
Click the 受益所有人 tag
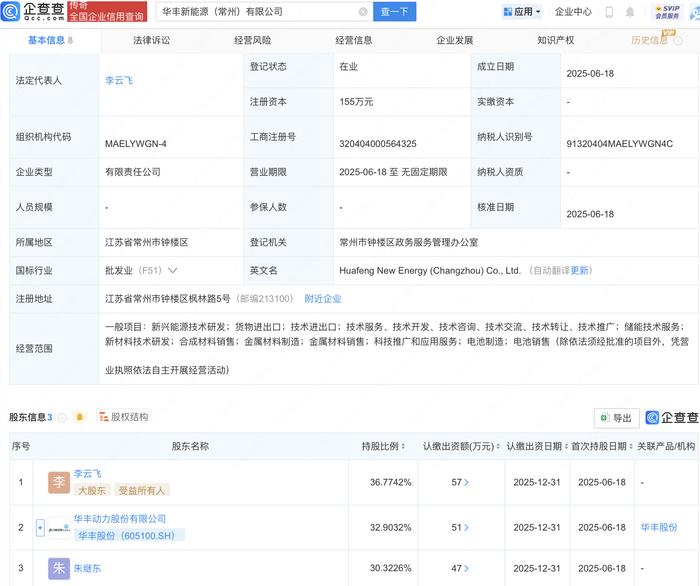142,490
